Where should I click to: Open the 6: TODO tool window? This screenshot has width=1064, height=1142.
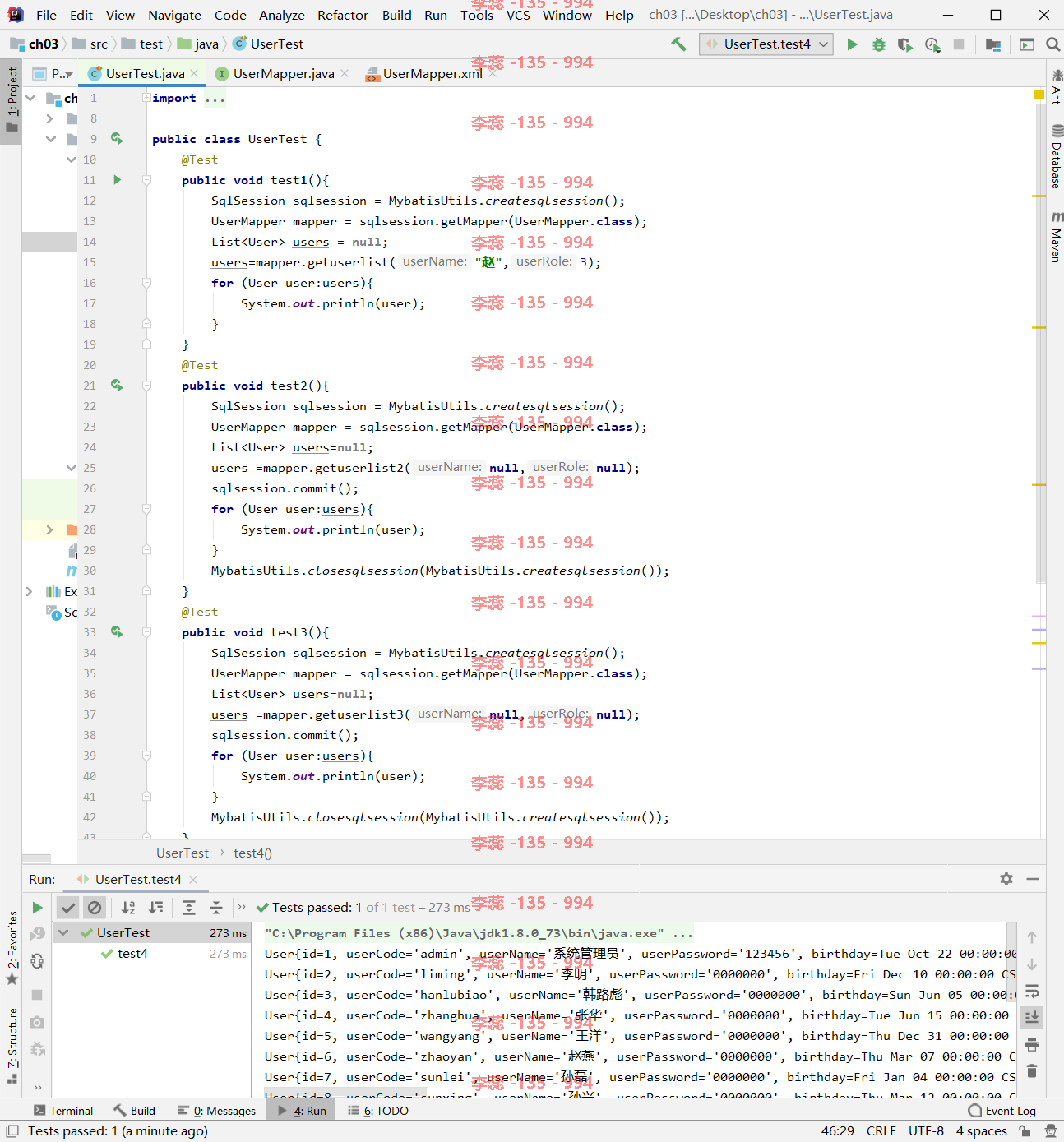(378, 1111)
